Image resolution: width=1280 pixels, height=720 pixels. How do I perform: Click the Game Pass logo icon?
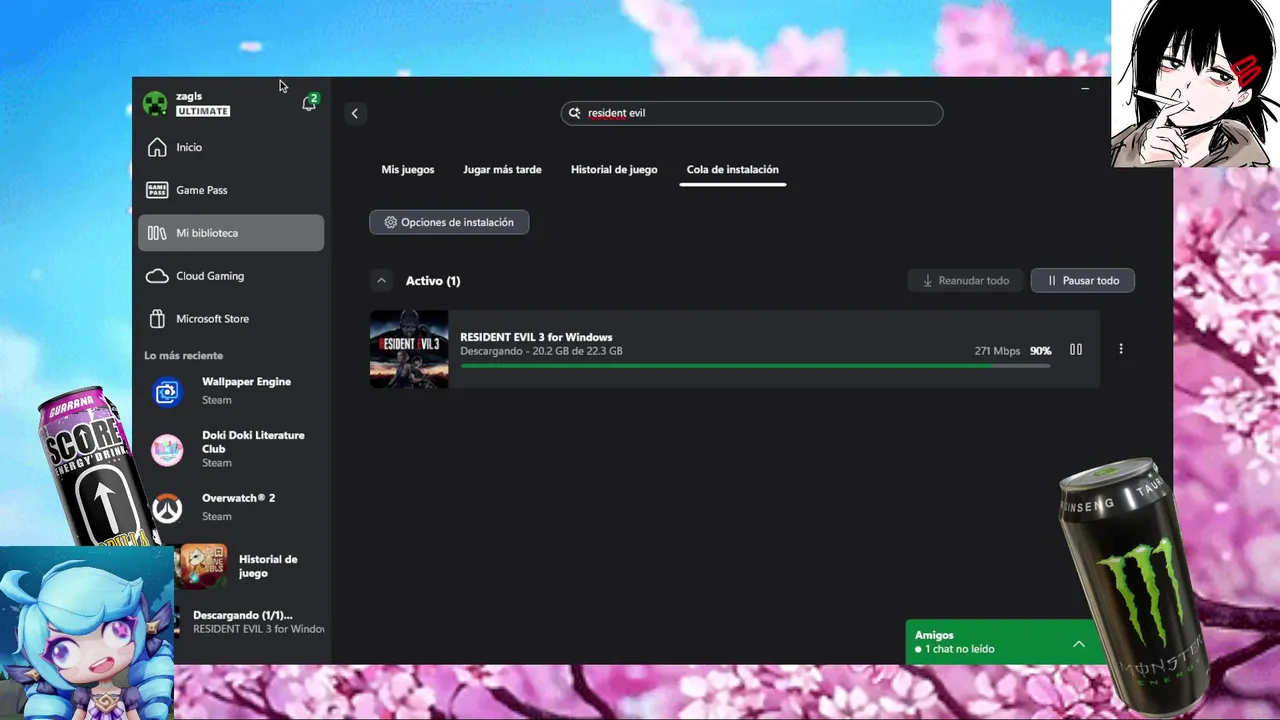[157, 190]
